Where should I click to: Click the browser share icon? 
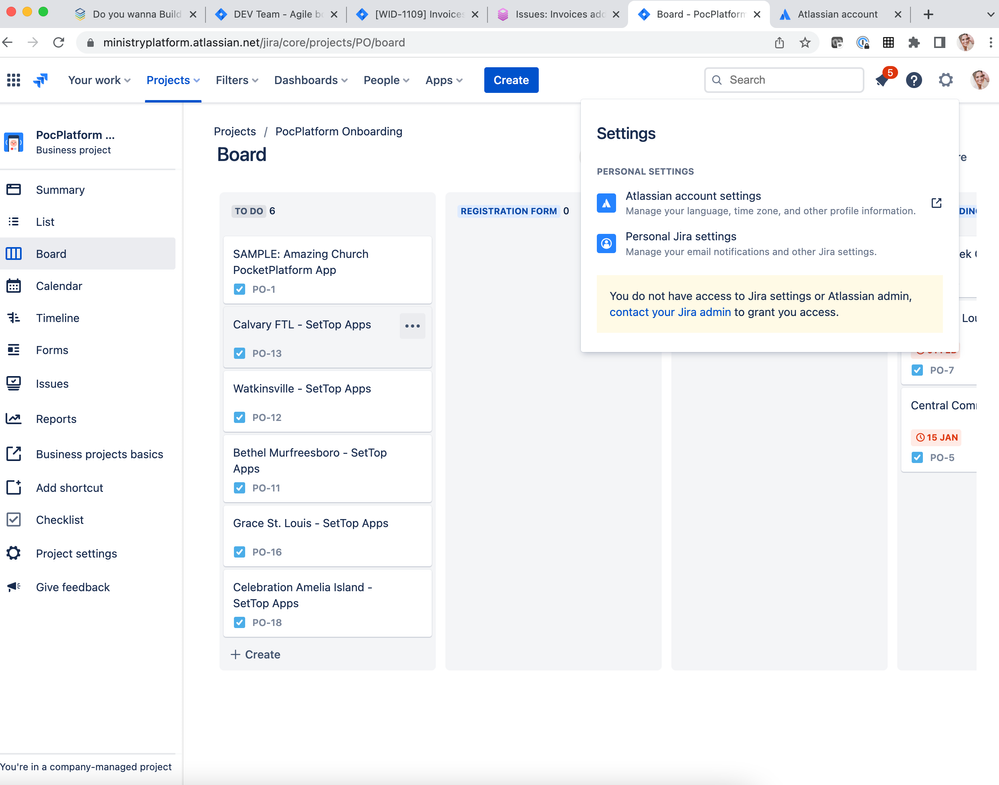[779, 42]
